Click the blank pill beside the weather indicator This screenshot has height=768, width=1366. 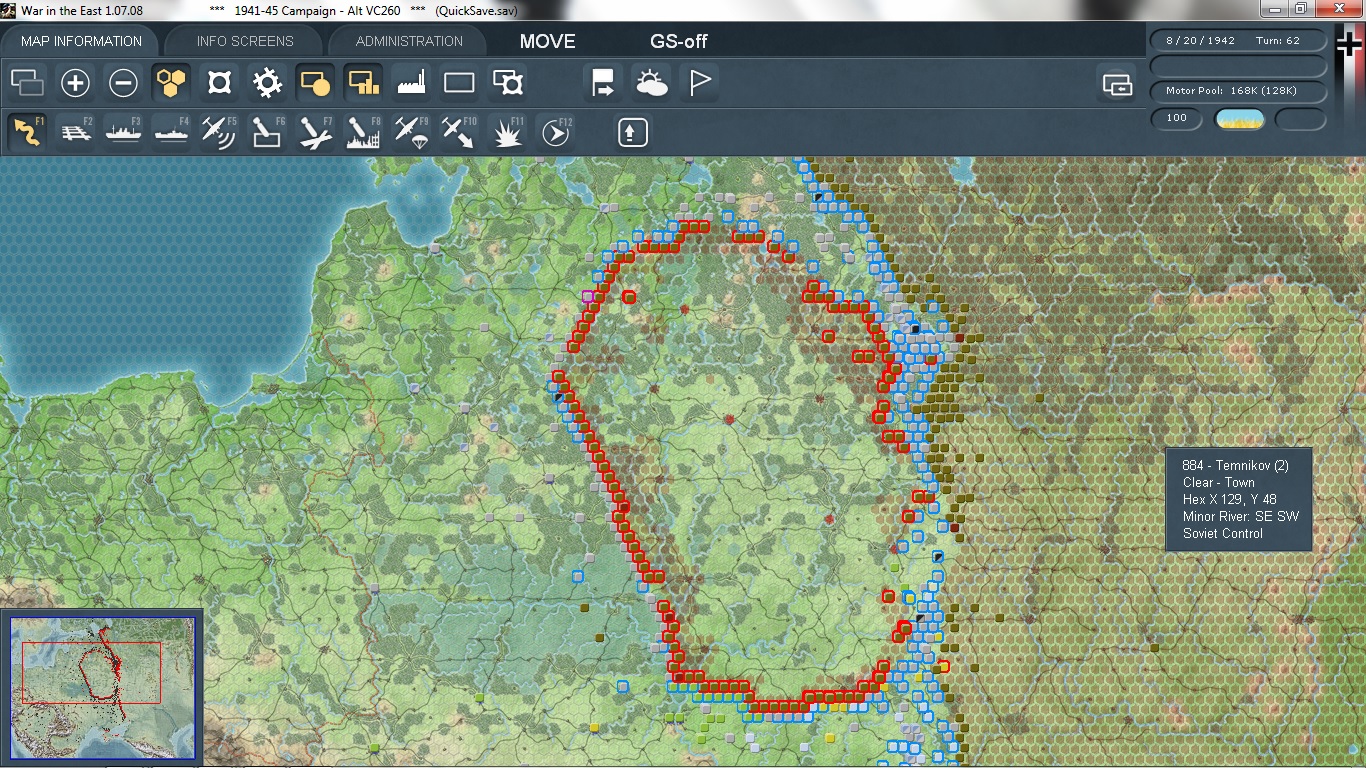[1301, 118]
